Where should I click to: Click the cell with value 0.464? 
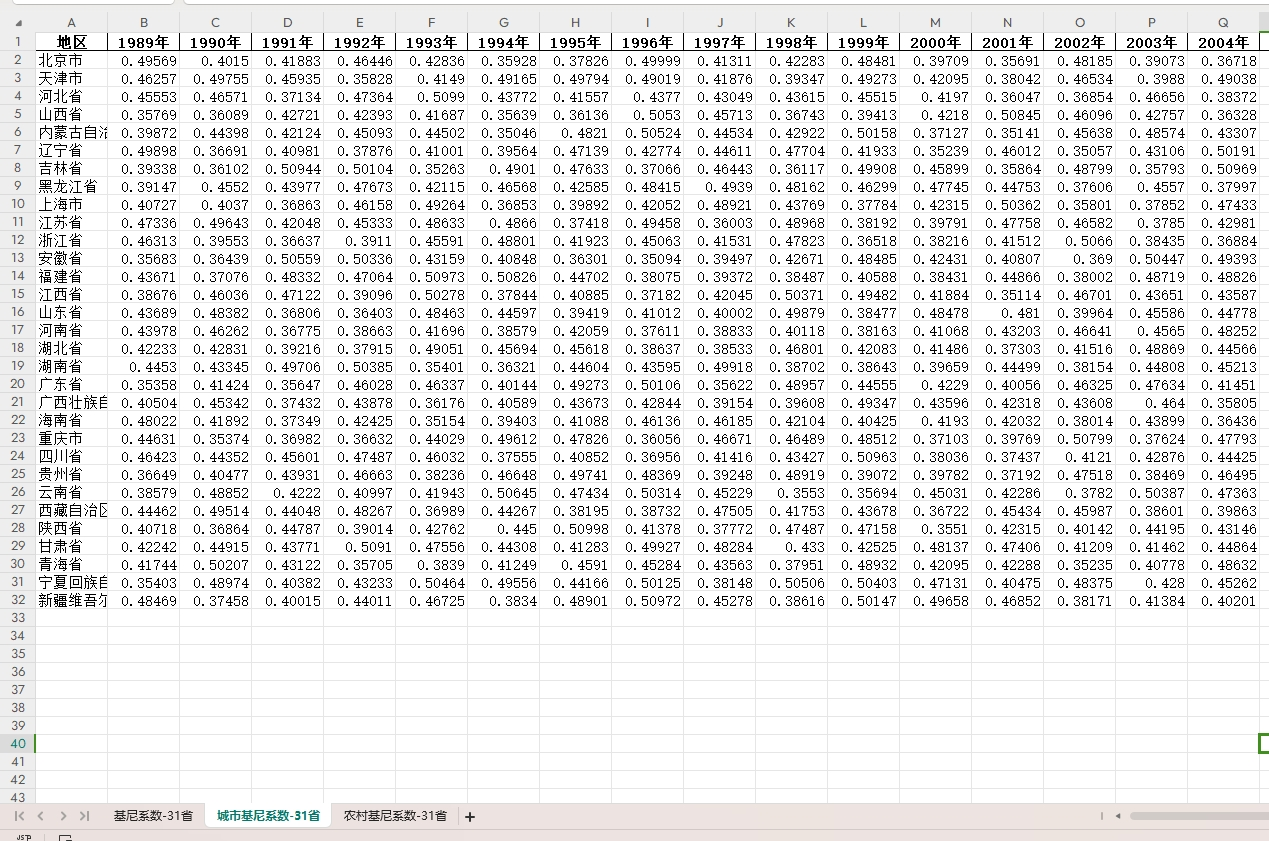(1152, 402)
